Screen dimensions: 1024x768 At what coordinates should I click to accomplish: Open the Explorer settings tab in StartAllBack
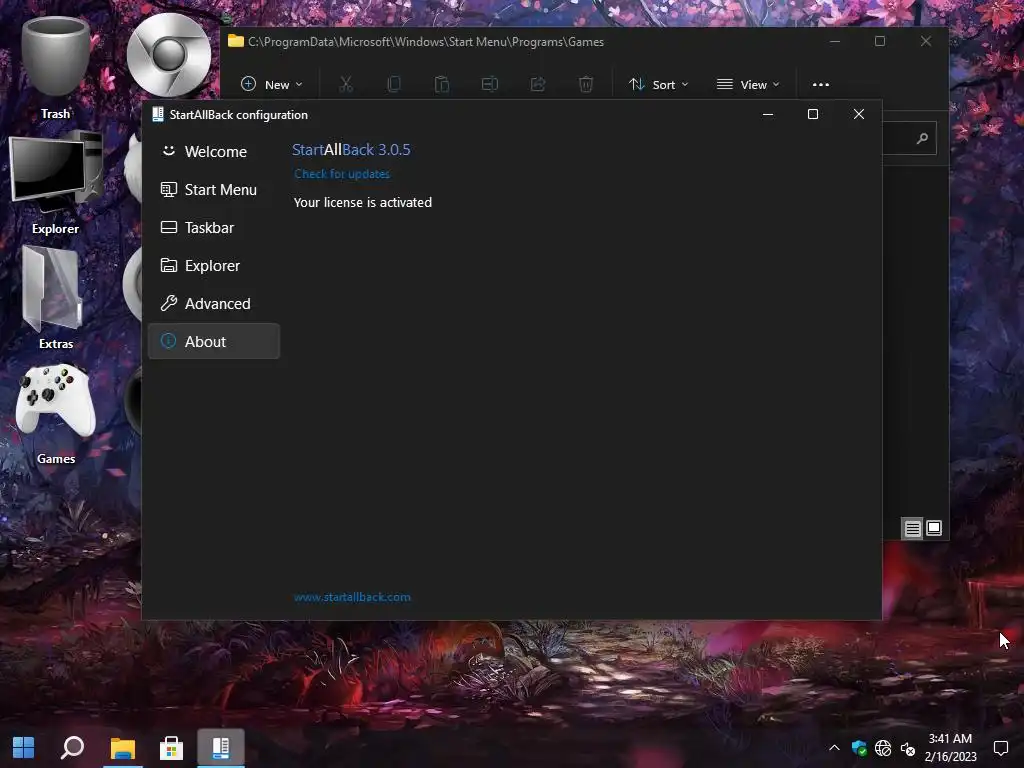[214, 265]
